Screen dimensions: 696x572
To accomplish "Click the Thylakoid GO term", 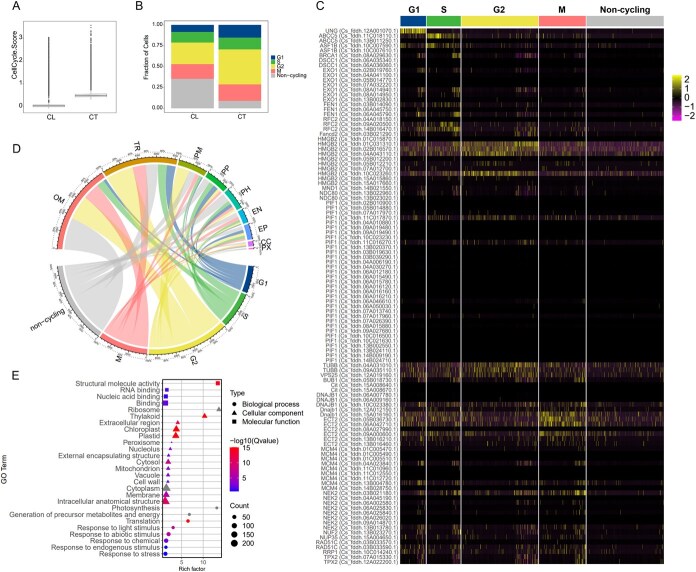I will 146,416.
